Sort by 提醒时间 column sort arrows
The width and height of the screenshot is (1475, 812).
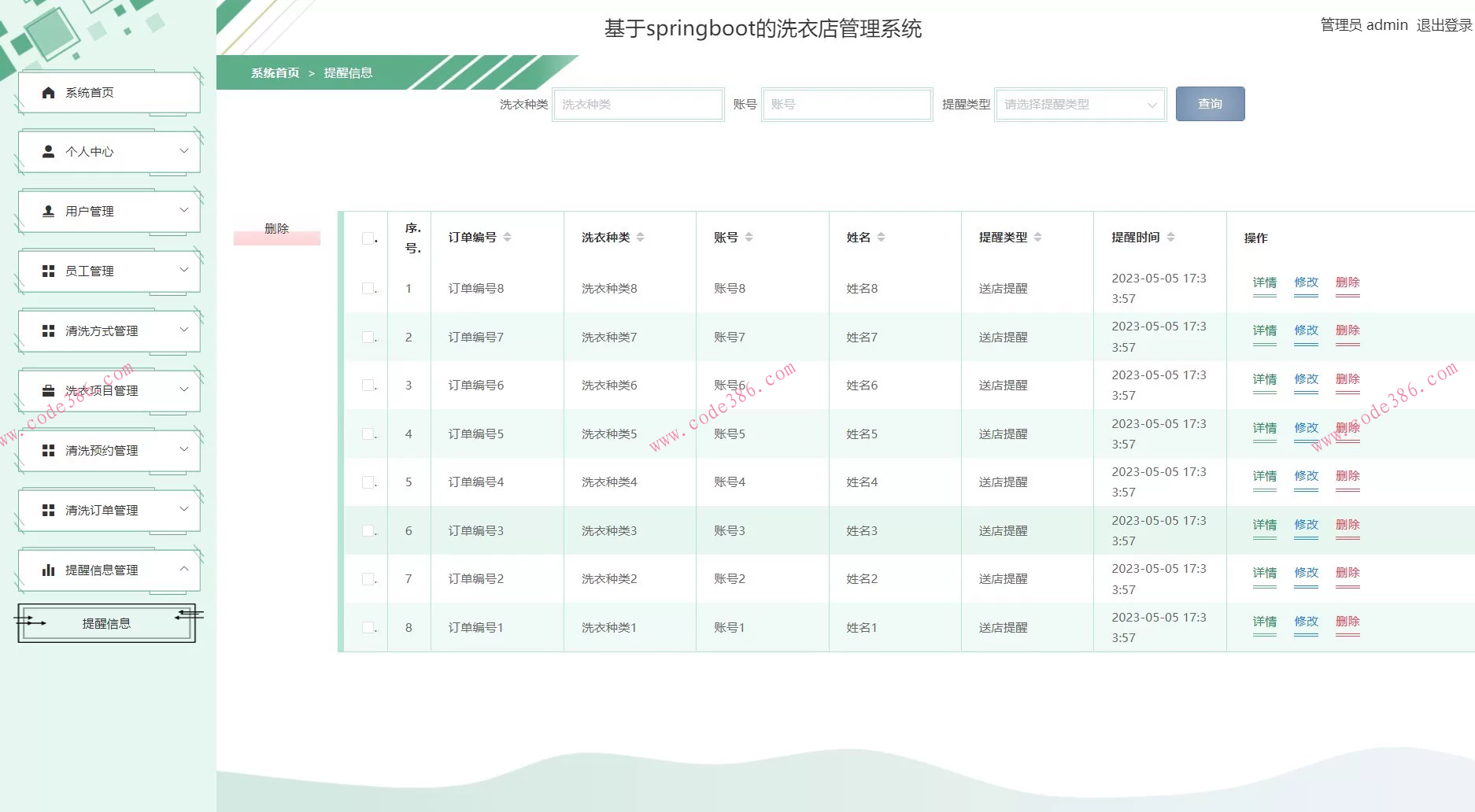[1170, 237]
